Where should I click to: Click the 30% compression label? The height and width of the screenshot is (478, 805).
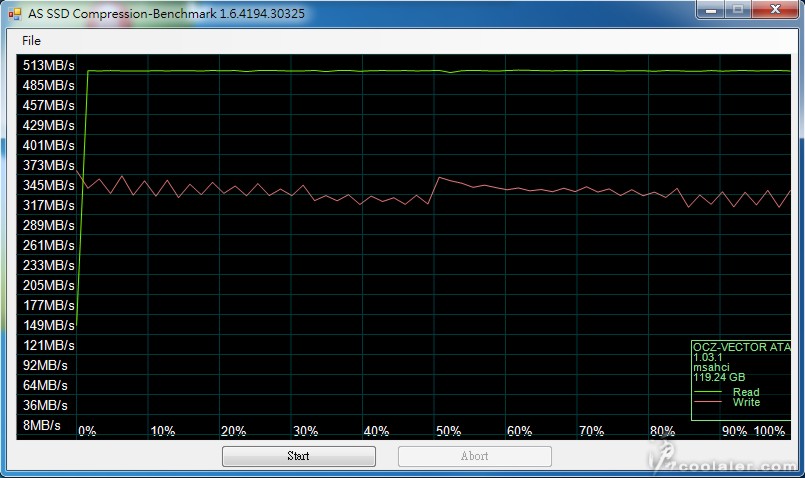click(x=305, y=431)
